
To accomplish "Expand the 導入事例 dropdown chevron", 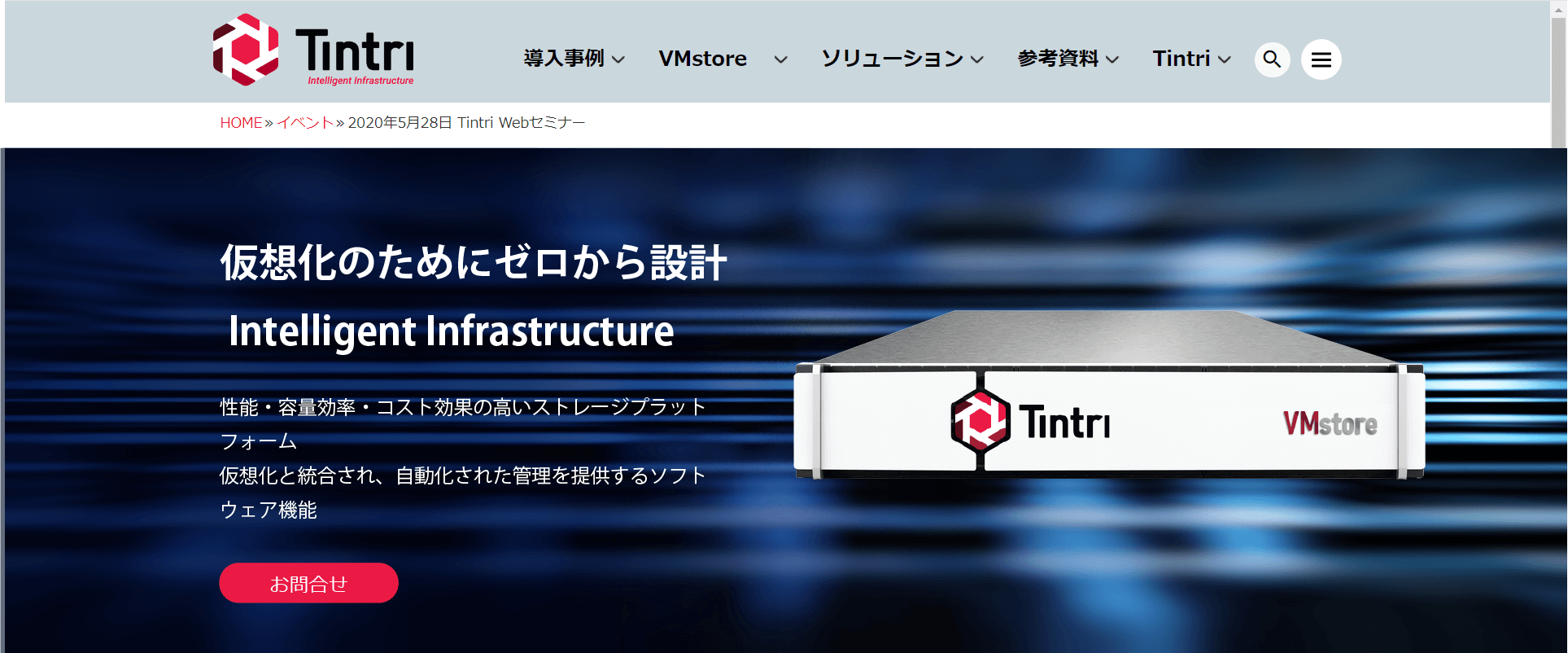I will 618,59.
